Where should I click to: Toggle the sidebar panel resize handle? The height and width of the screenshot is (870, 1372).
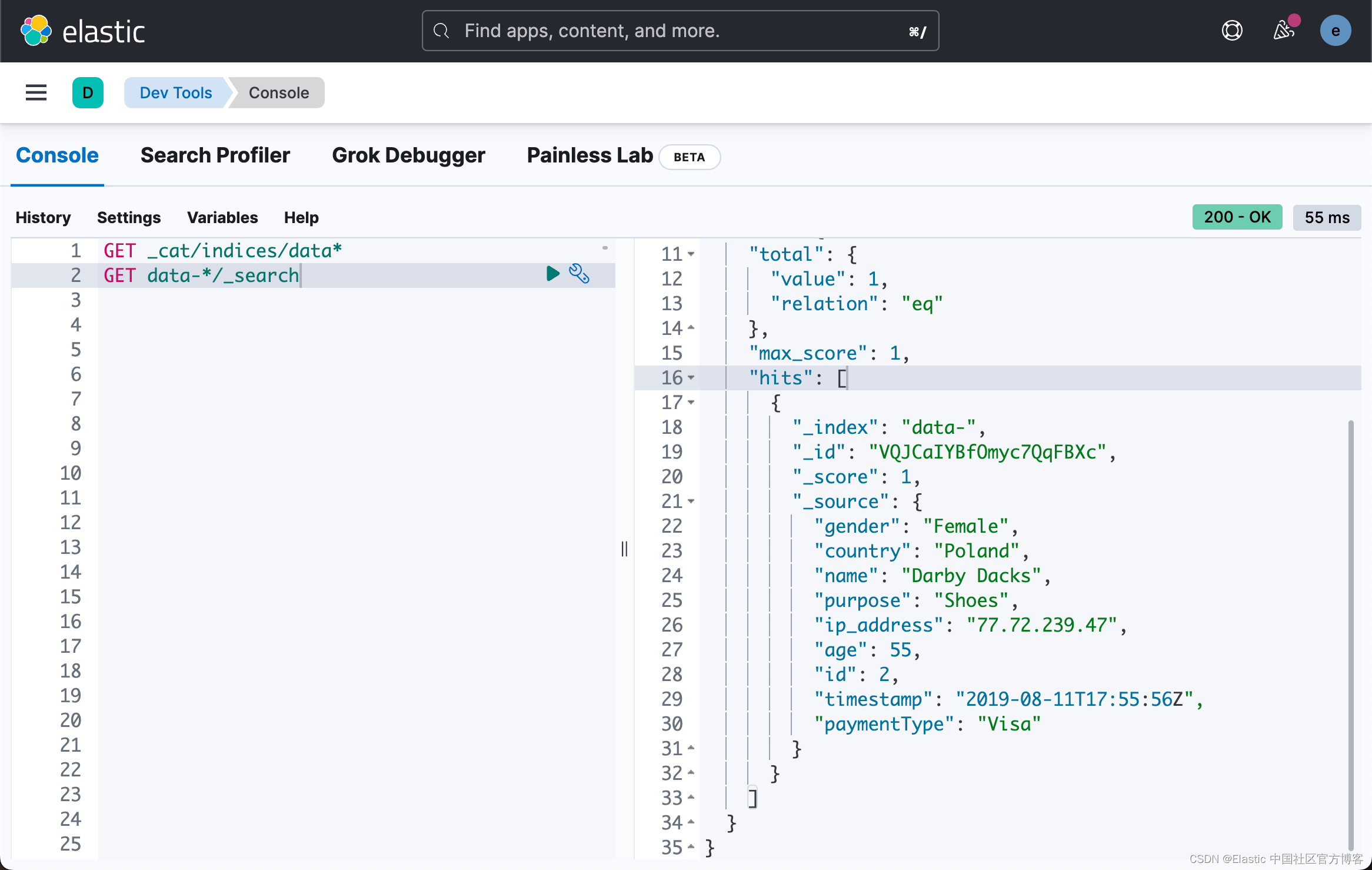point(624,548)
